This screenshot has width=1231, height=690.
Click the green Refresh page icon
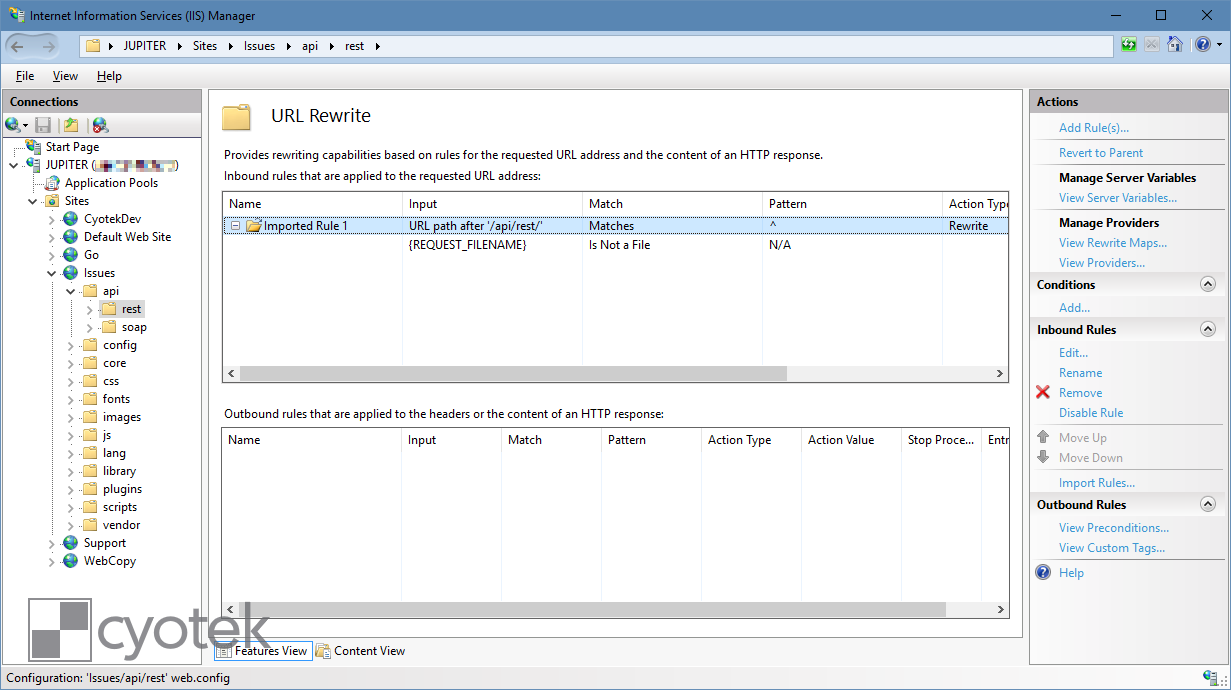(x=1129, y=45)
